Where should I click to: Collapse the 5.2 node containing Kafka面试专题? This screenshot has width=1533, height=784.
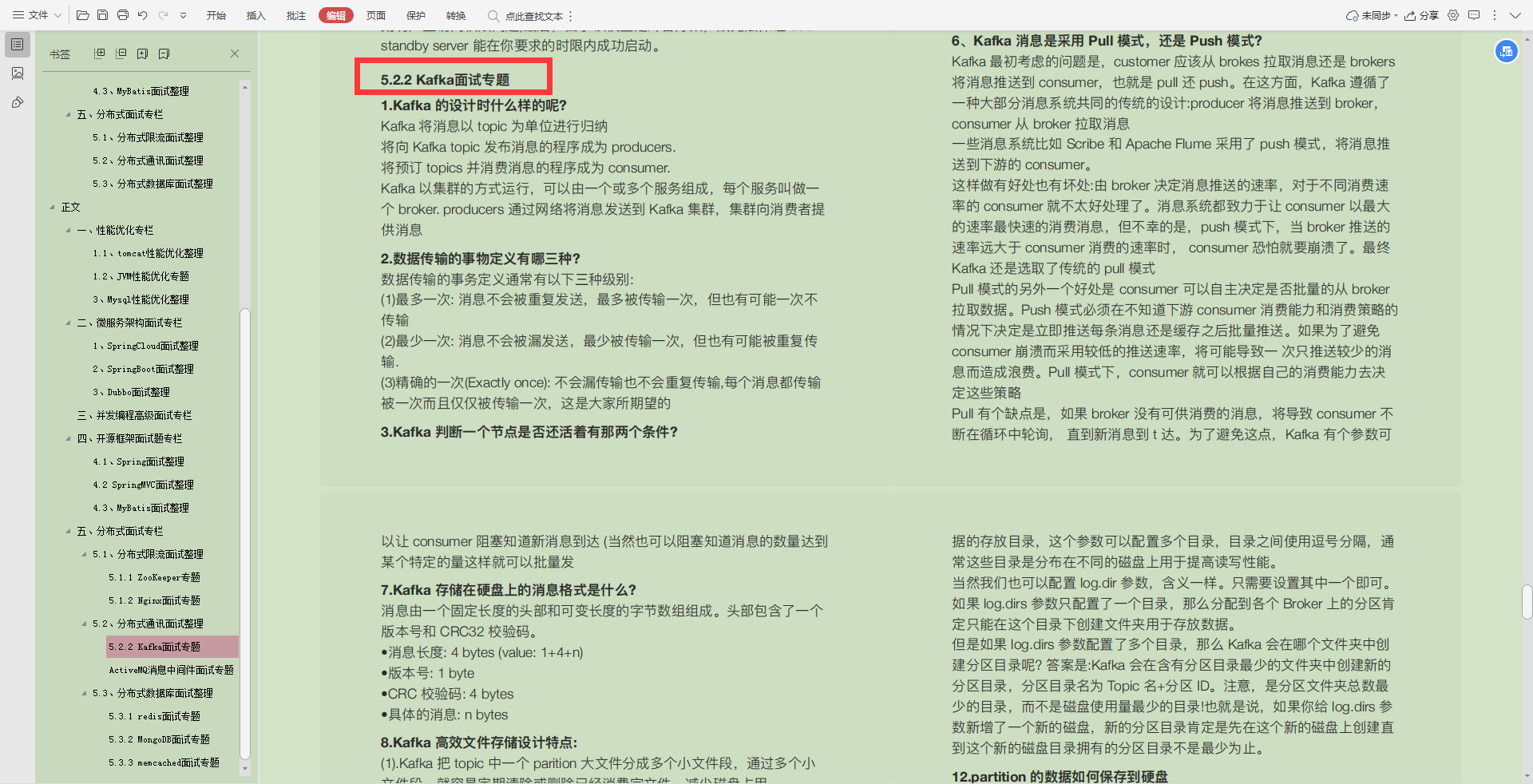pos(84,624)
